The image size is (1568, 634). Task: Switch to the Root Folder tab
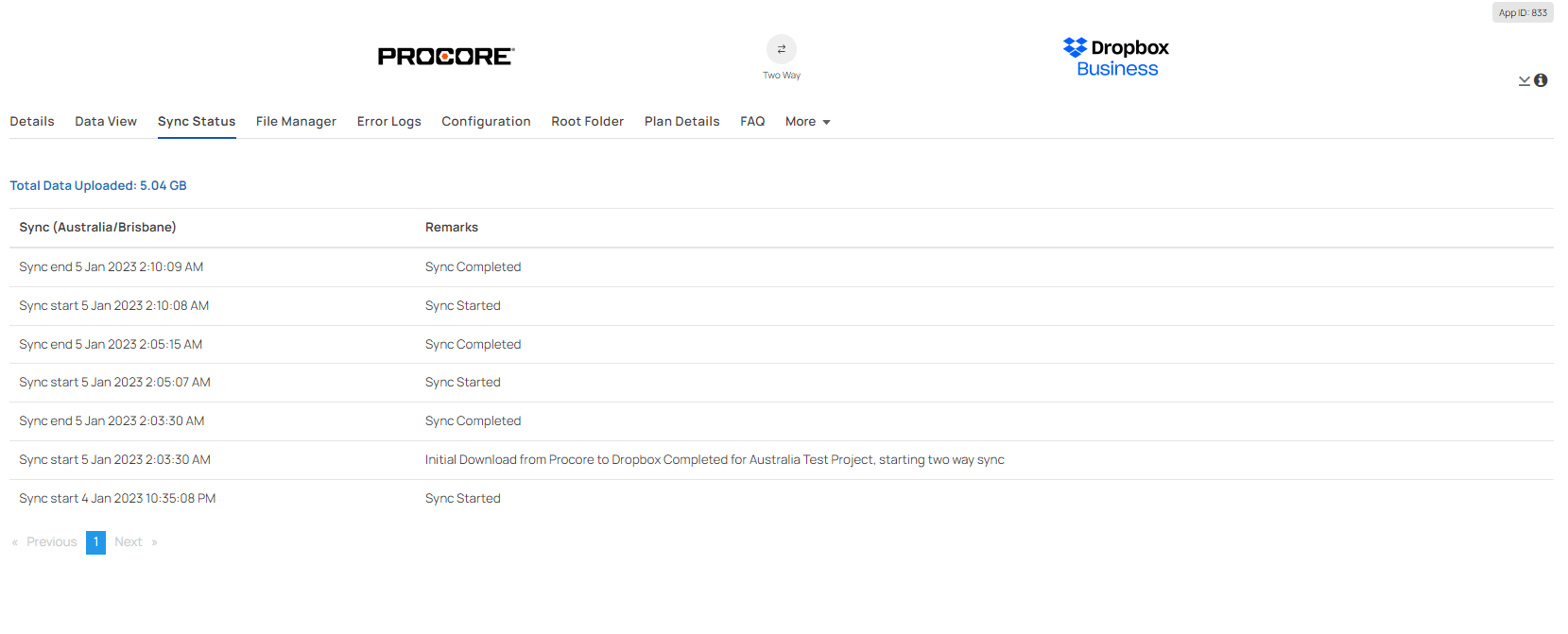[588, 122]
